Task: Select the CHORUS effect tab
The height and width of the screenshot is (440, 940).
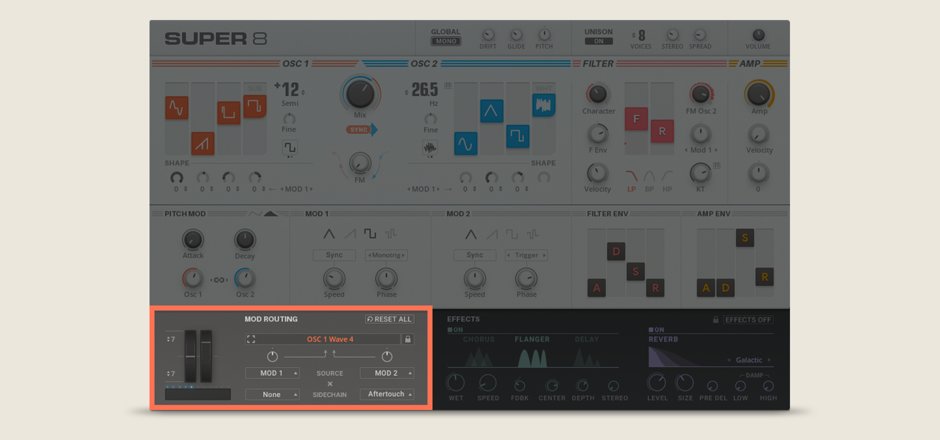Action: 478,339
